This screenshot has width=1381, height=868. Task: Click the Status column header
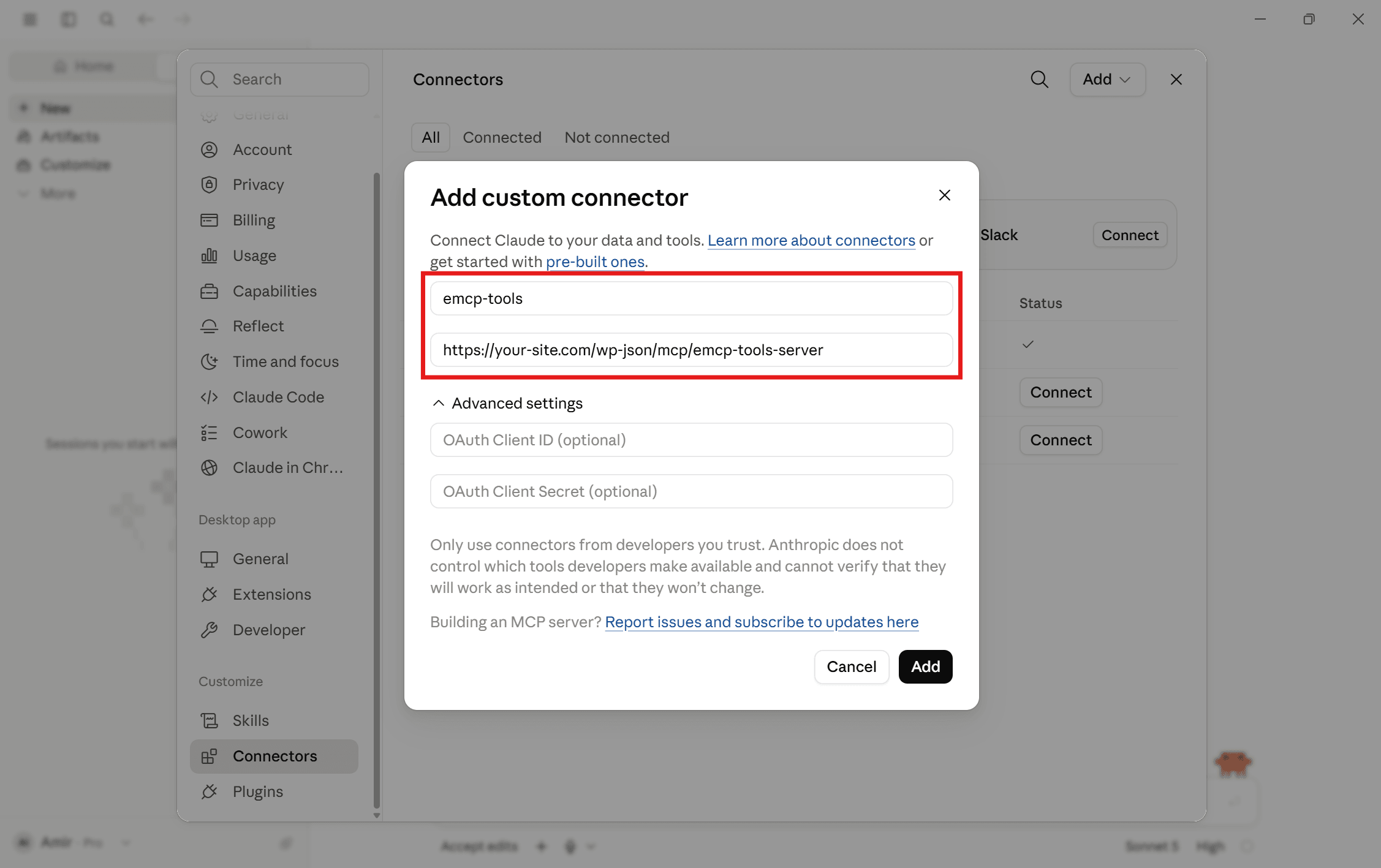[1040, 303]
